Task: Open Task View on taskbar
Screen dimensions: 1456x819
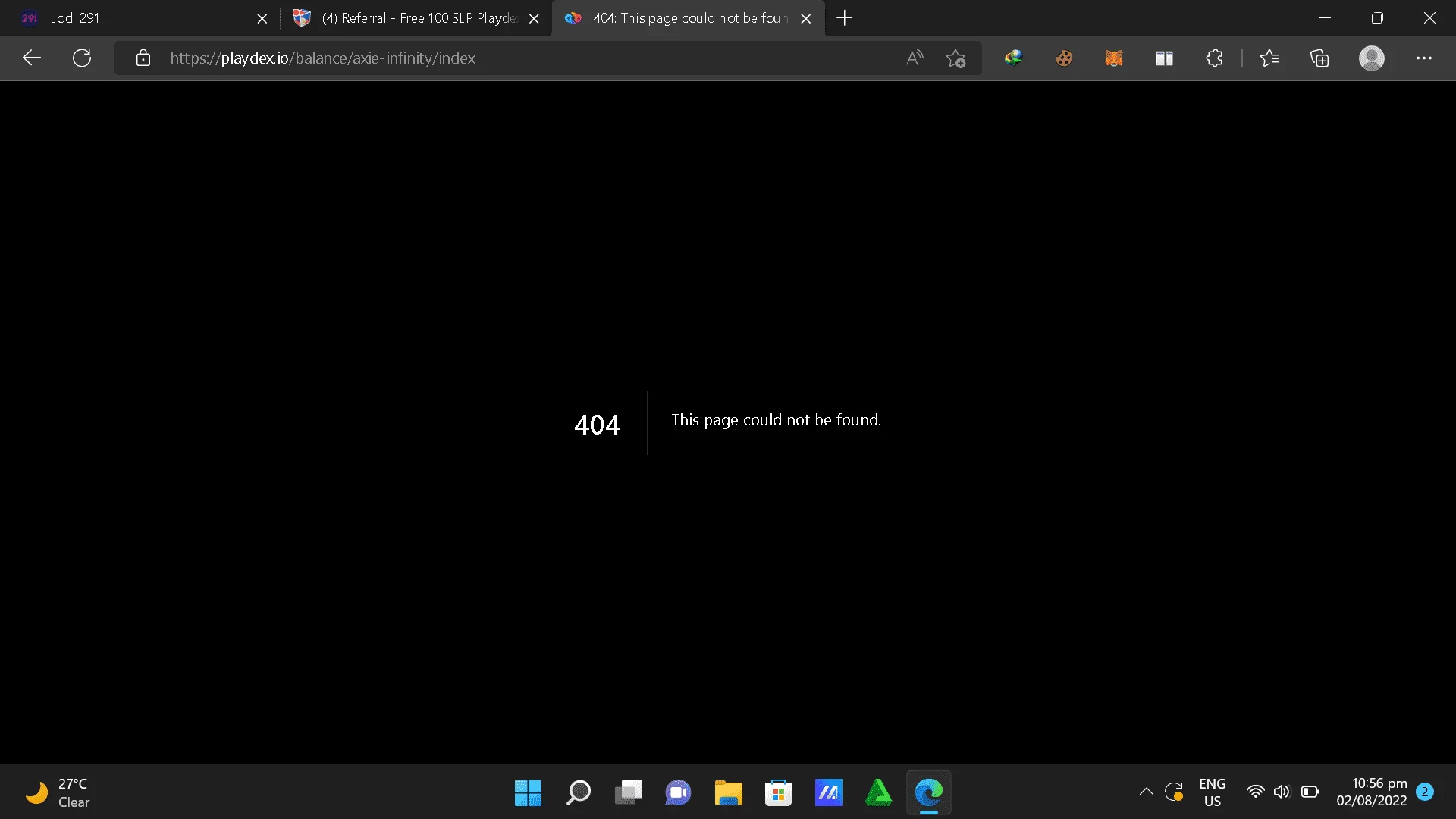Action: [628, 793]
